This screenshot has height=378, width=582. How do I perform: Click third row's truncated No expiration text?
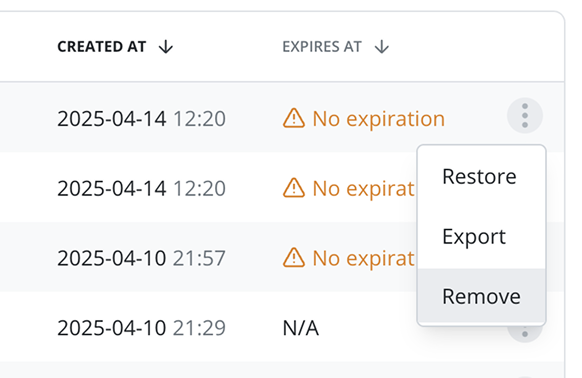tap(363, 258)
